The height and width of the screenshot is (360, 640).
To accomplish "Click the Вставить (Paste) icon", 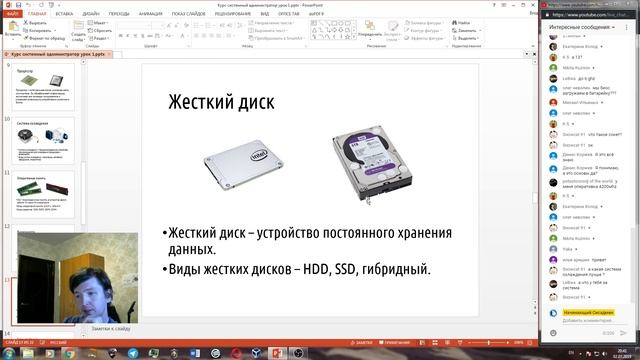I will [x=13, y=27].
